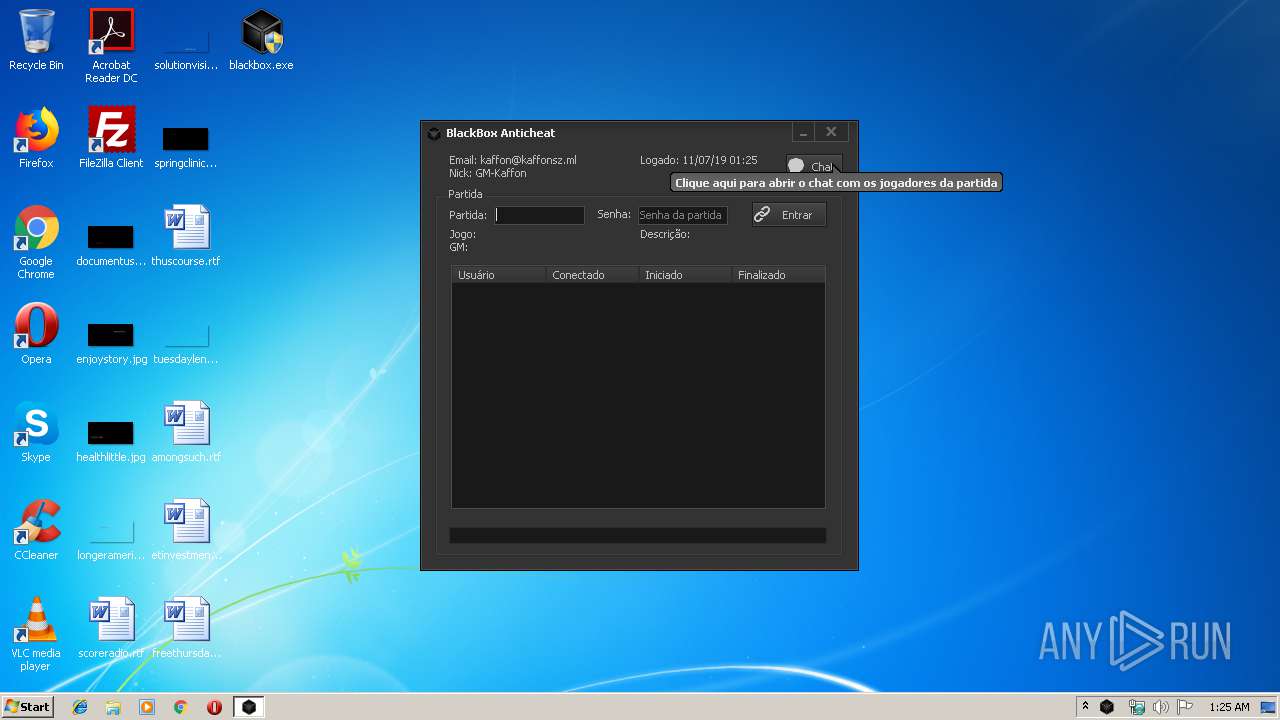The height and width of the screenshot is (720, 1280).
Task: Click the Entrar button to join match
Action: pos(789,215)
